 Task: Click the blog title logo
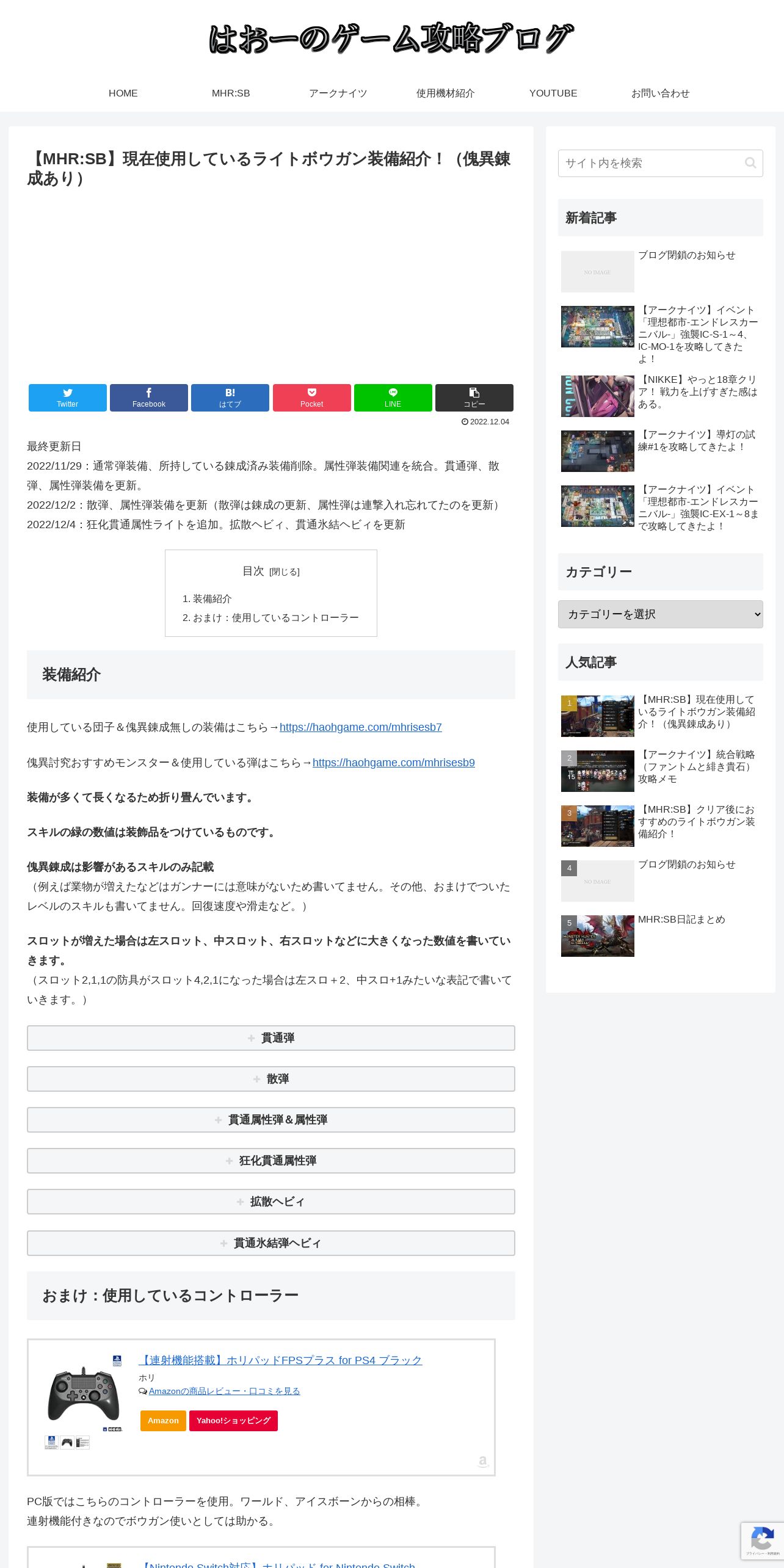[x=391, y=38]
